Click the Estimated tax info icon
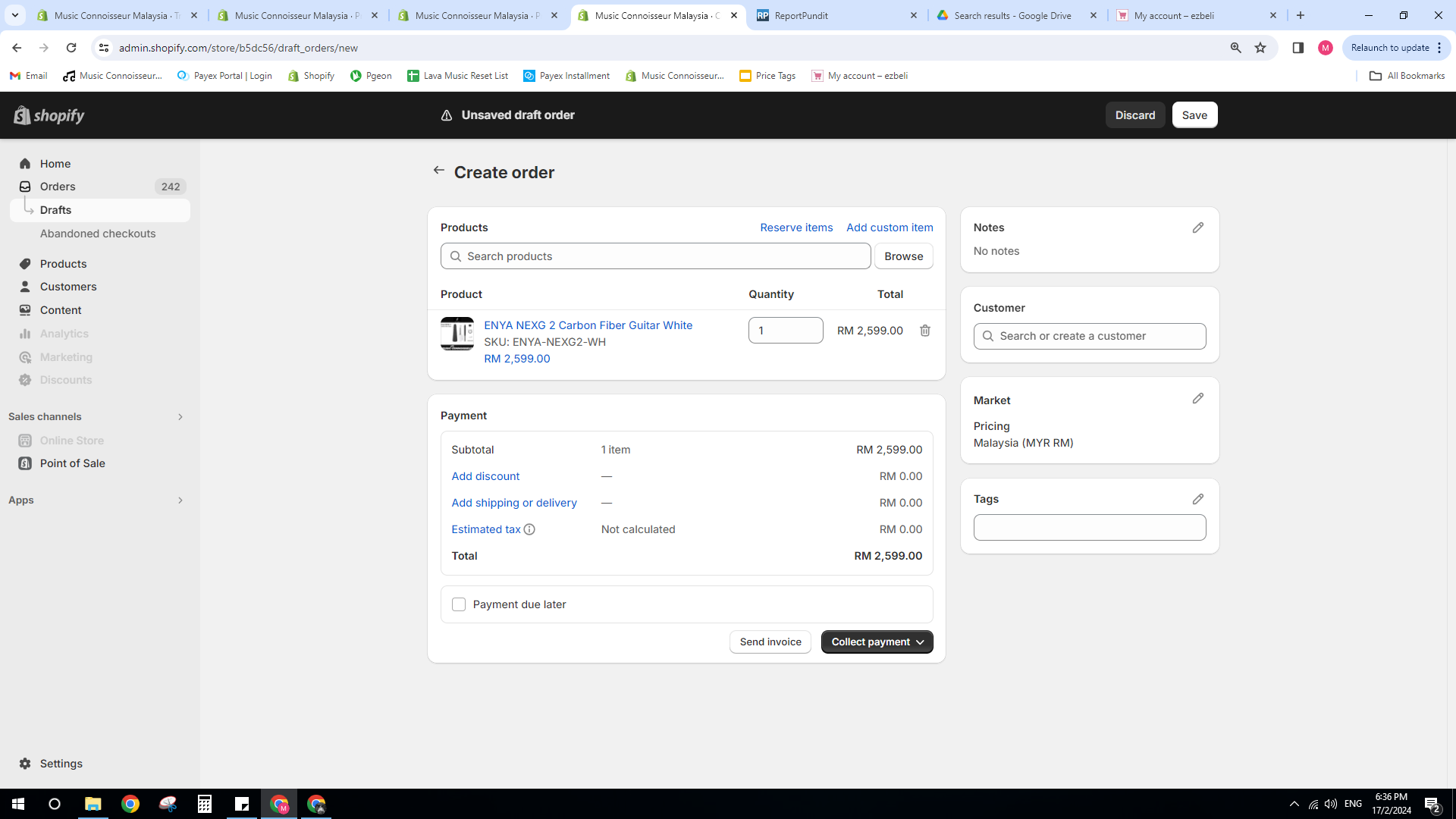The height and width of the screenshot is (819, 1456). pos(529,529)
